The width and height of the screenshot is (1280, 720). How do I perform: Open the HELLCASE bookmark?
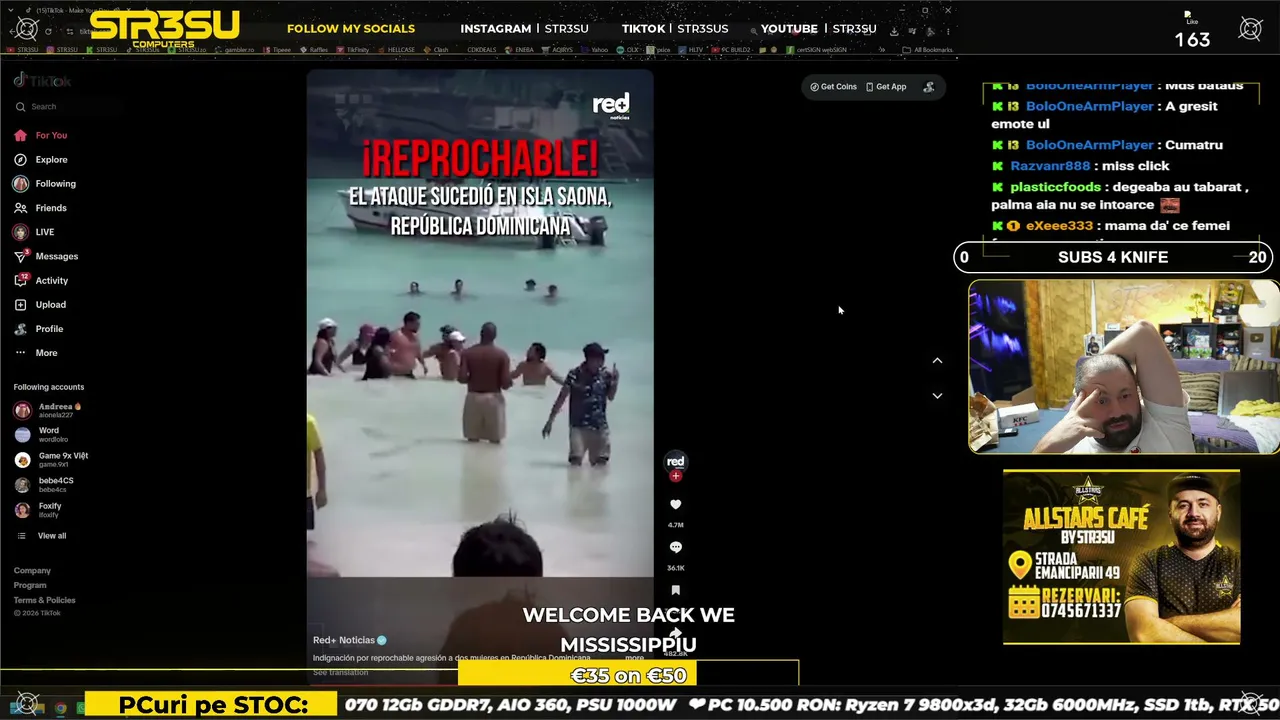coord(397,50)
